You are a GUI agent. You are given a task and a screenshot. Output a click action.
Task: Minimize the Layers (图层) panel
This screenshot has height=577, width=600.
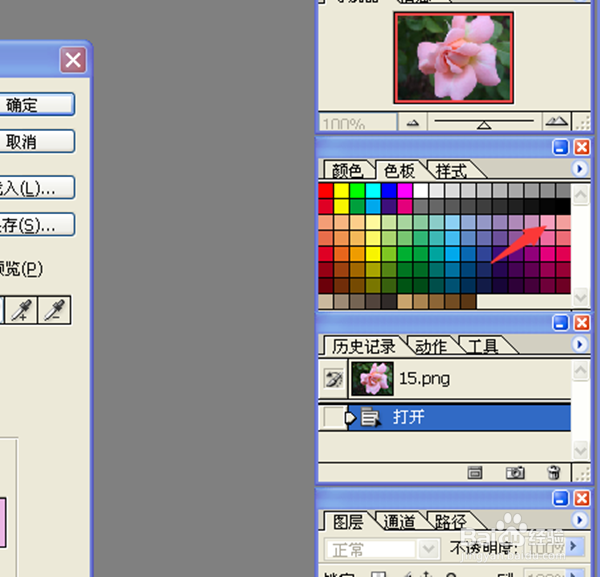561,499
